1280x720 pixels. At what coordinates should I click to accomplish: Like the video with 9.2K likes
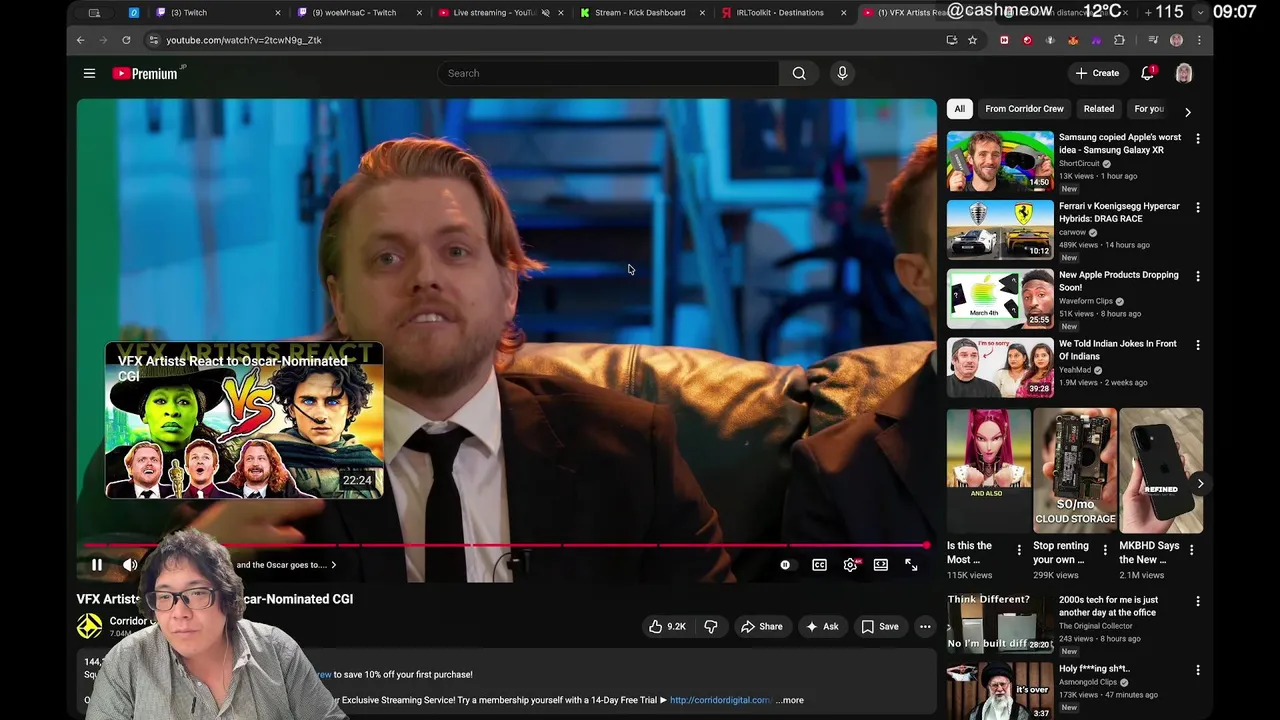pyautogui.click(x=667, y=626)
